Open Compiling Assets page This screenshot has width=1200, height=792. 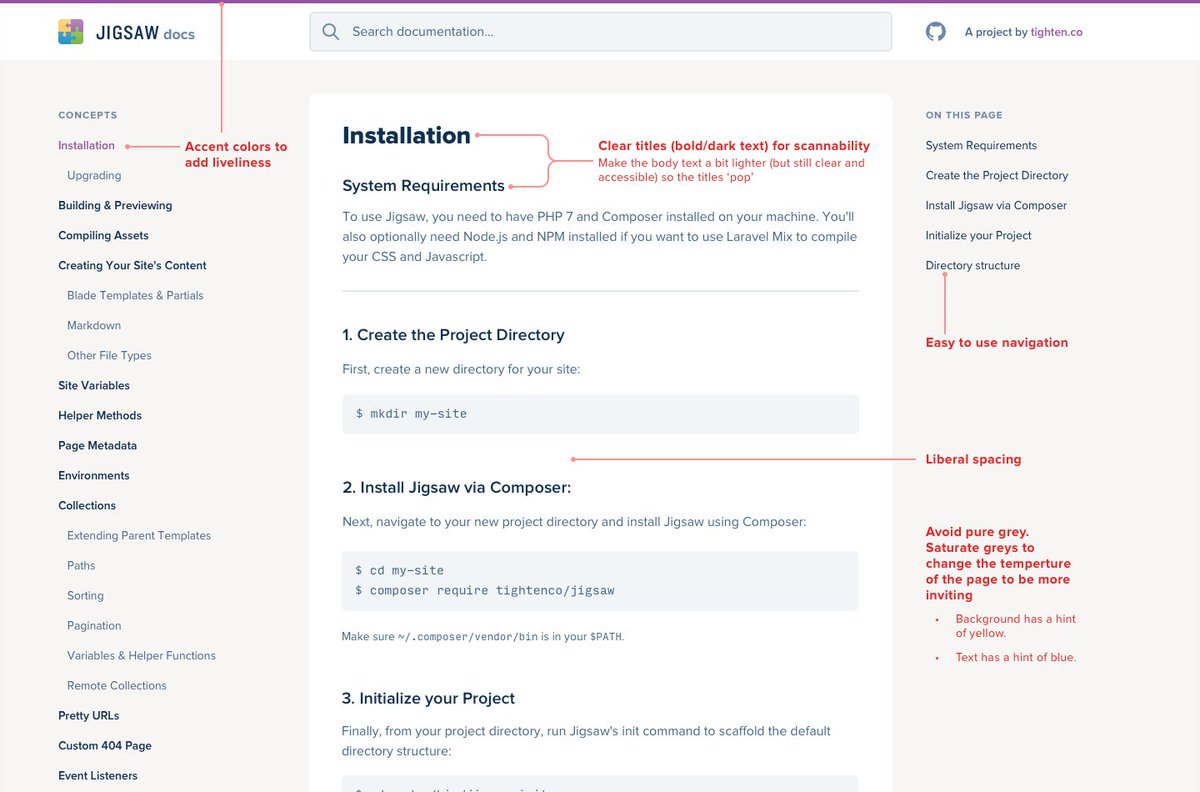[103, 235]
